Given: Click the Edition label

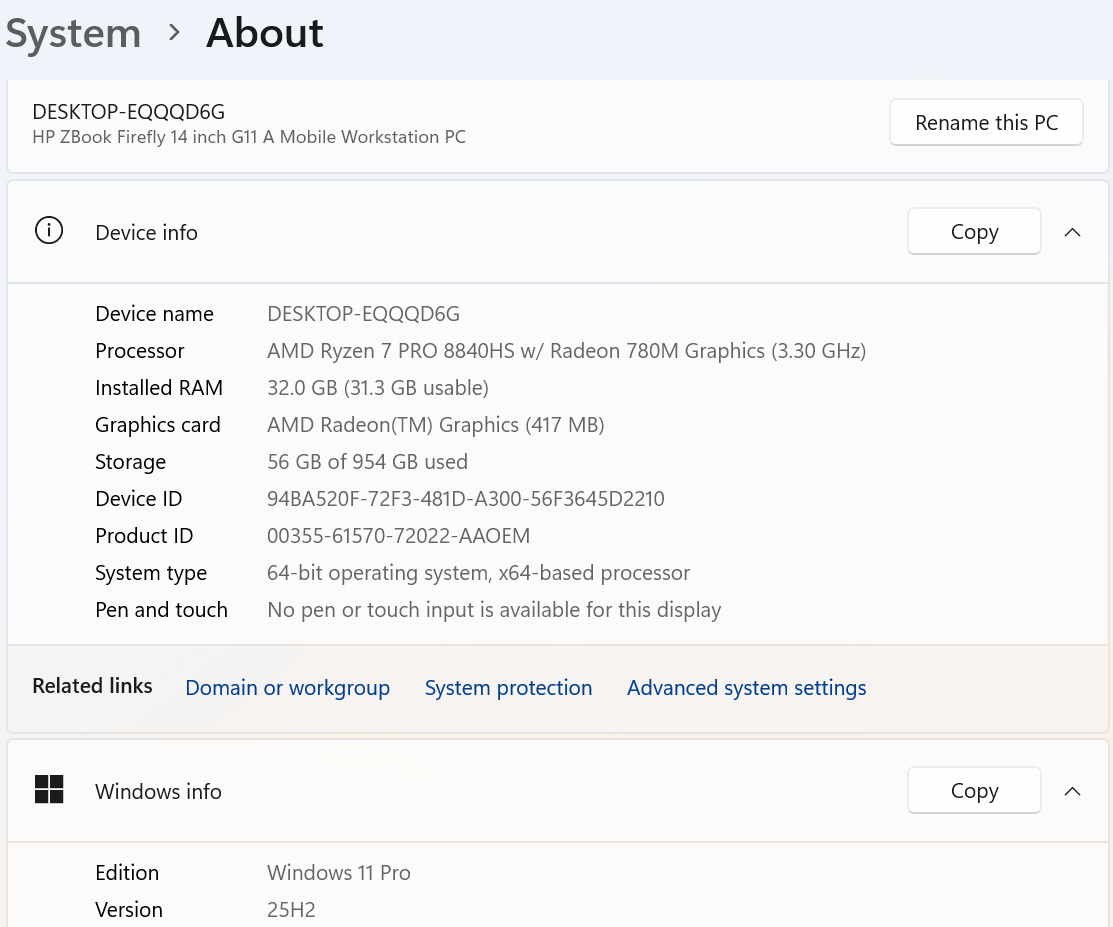Looking at the screenshot, I should click(127, 872).
